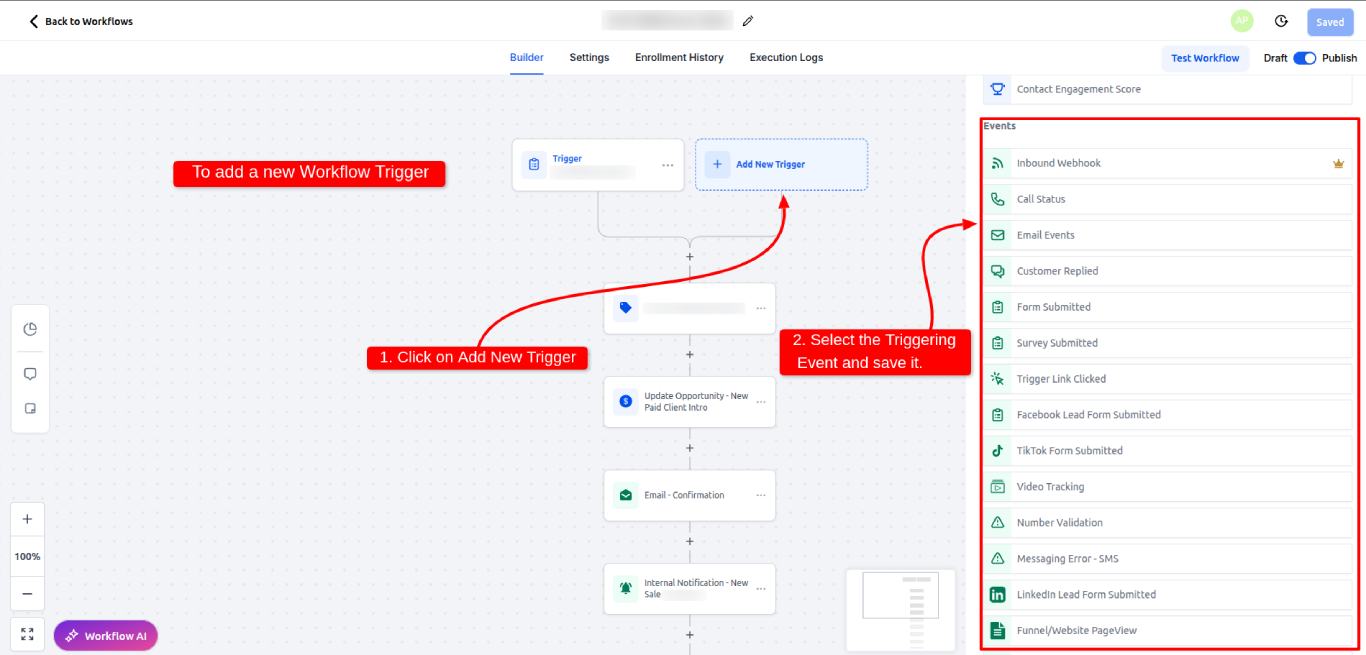
Task: Open version history clock icon
Action: 1281,21
